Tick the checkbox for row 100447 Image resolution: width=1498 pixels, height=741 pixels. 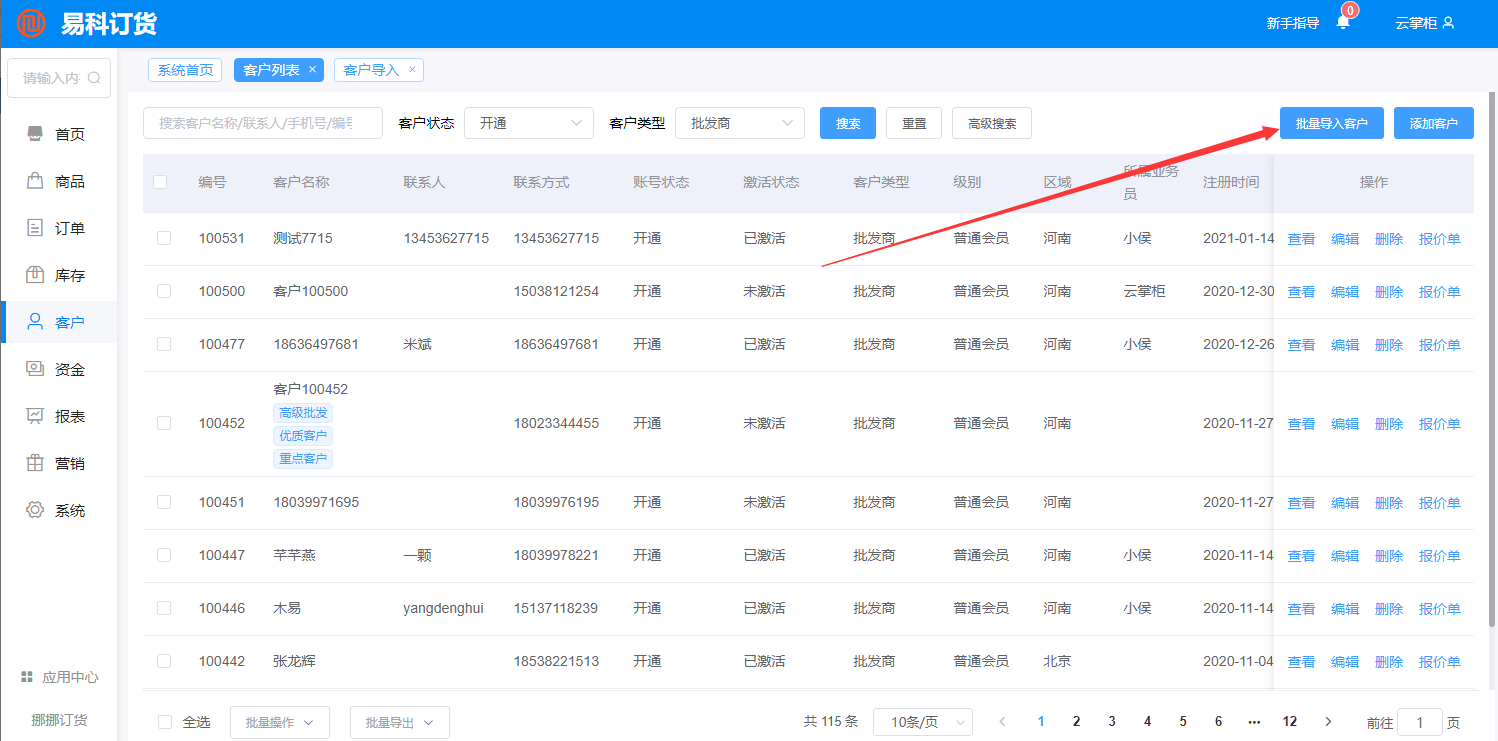pos(164,555)
